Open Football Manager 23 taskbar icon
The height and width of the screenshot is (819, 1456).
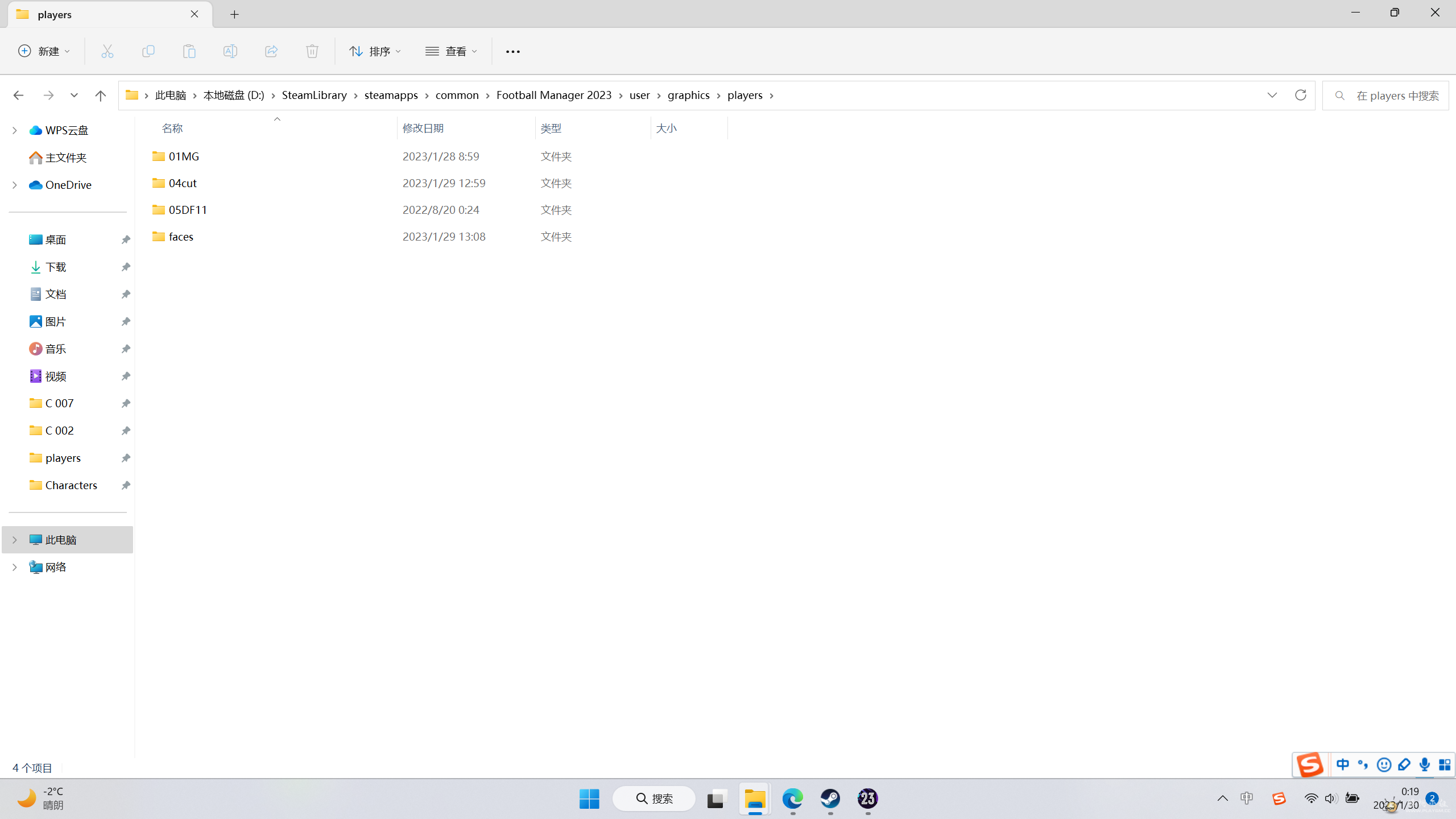pos(867,799)
